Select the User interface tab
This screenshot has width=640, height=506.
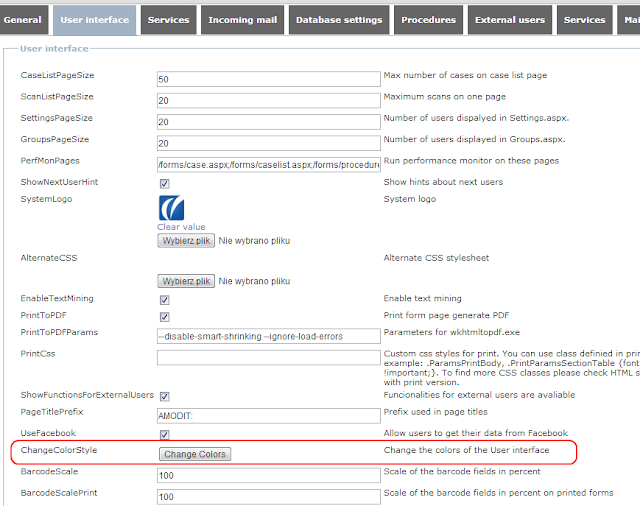pos(95,20)
